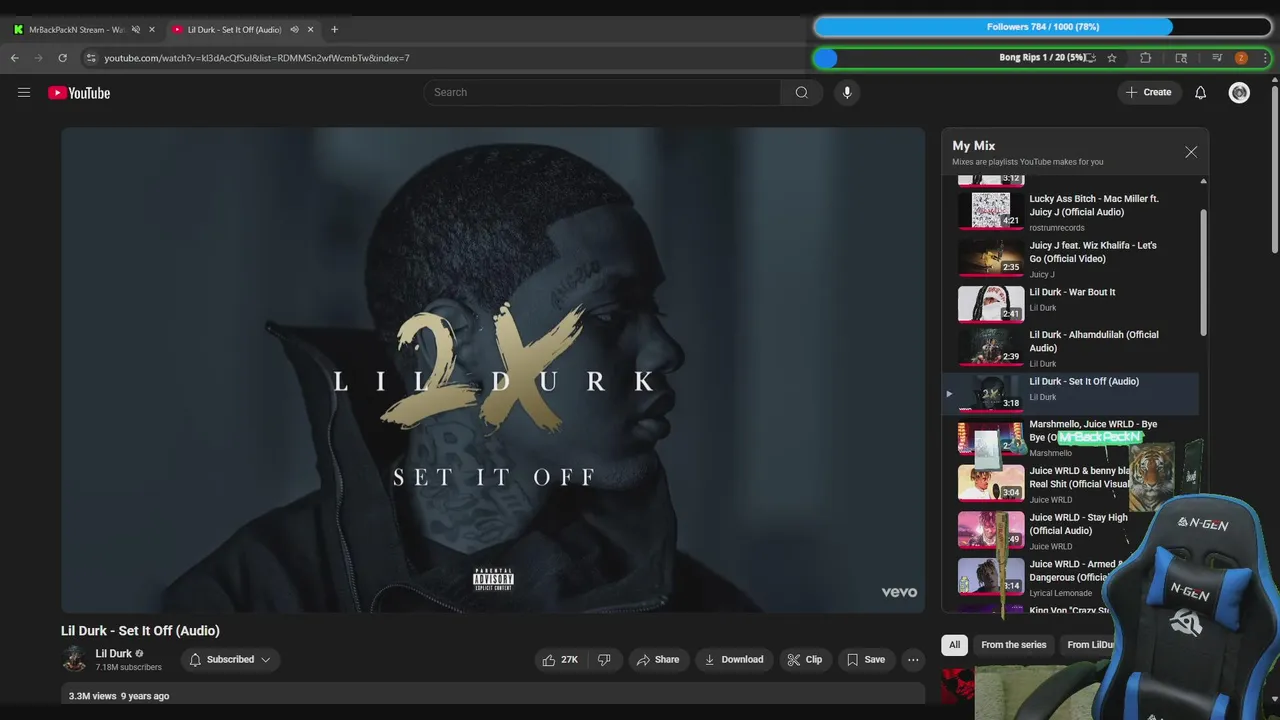
Task: Open site information icon in address bar
Action: coord(91,58)
